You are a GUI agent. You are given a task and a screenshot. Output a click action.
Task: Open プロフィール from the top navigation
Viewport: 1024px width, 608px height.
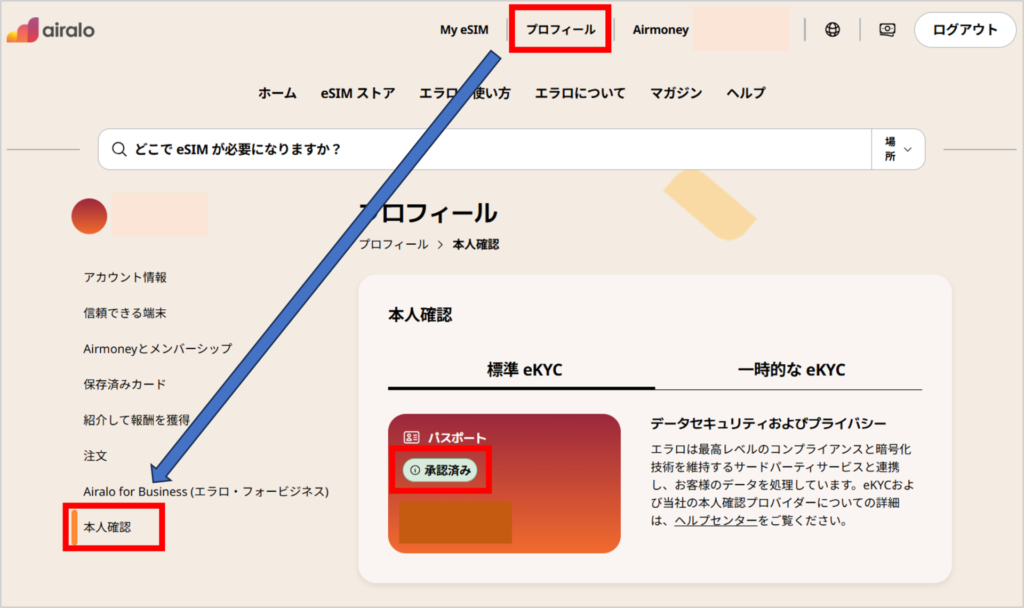point(560,29)
